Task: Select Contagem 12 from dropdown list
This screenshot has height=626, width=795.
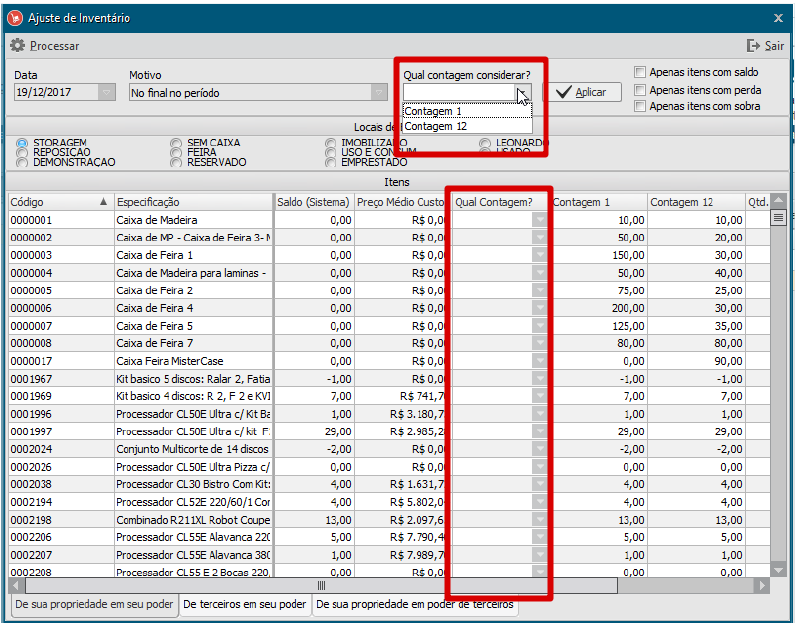Action: [x=436, y=126]
